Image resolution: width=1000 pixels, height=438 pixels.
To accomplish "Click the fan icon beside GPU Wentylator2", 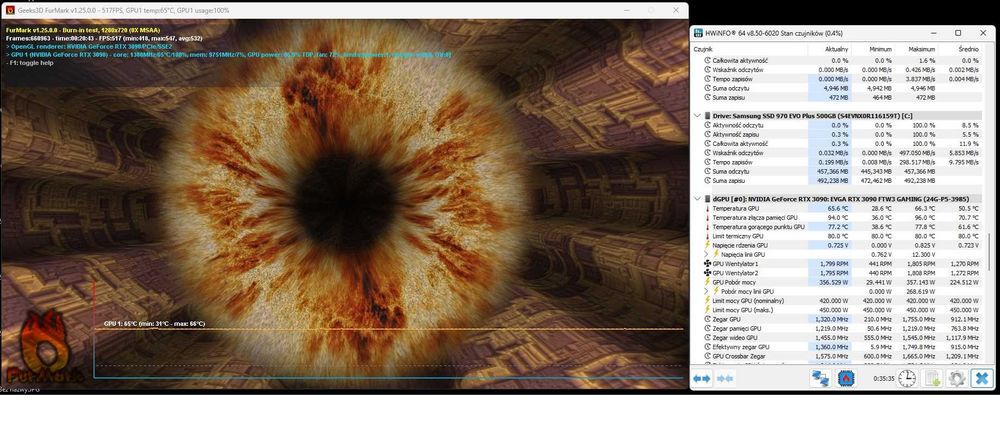I will point(707,273).
